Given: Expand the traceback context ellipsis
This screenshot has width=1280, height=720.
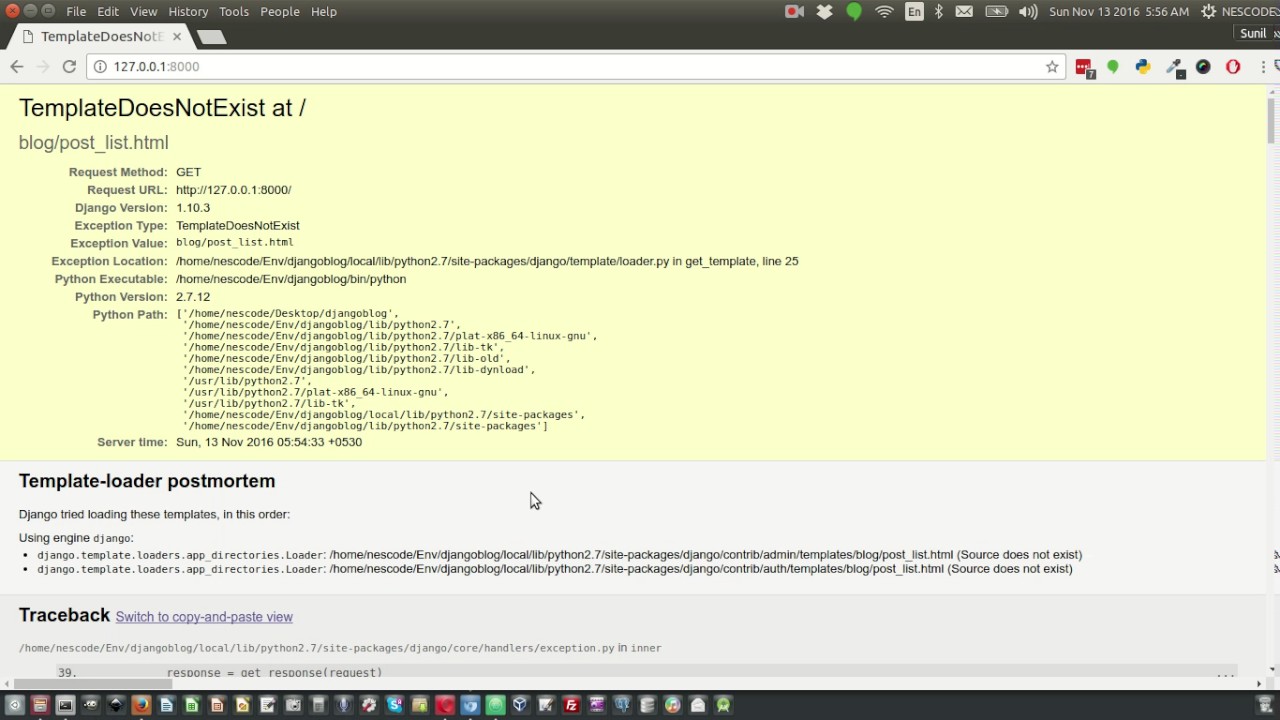Looking at the screenshot, I should click(x=1225, y=673).
